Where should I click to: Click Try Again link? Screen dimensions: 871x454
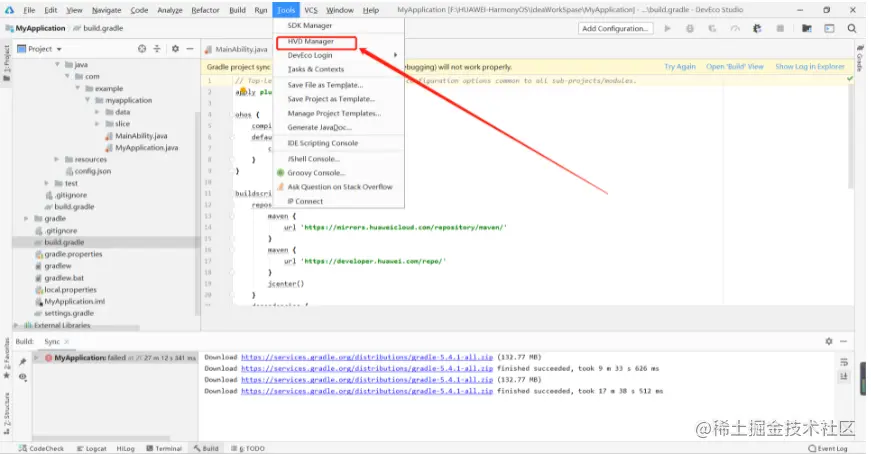[x=679, y=67]
